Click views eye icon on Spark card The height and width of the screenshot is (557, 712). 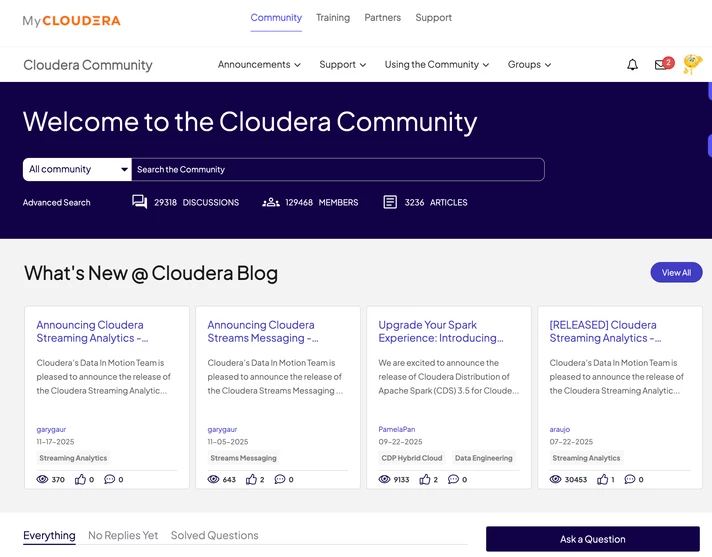[384, 479]
